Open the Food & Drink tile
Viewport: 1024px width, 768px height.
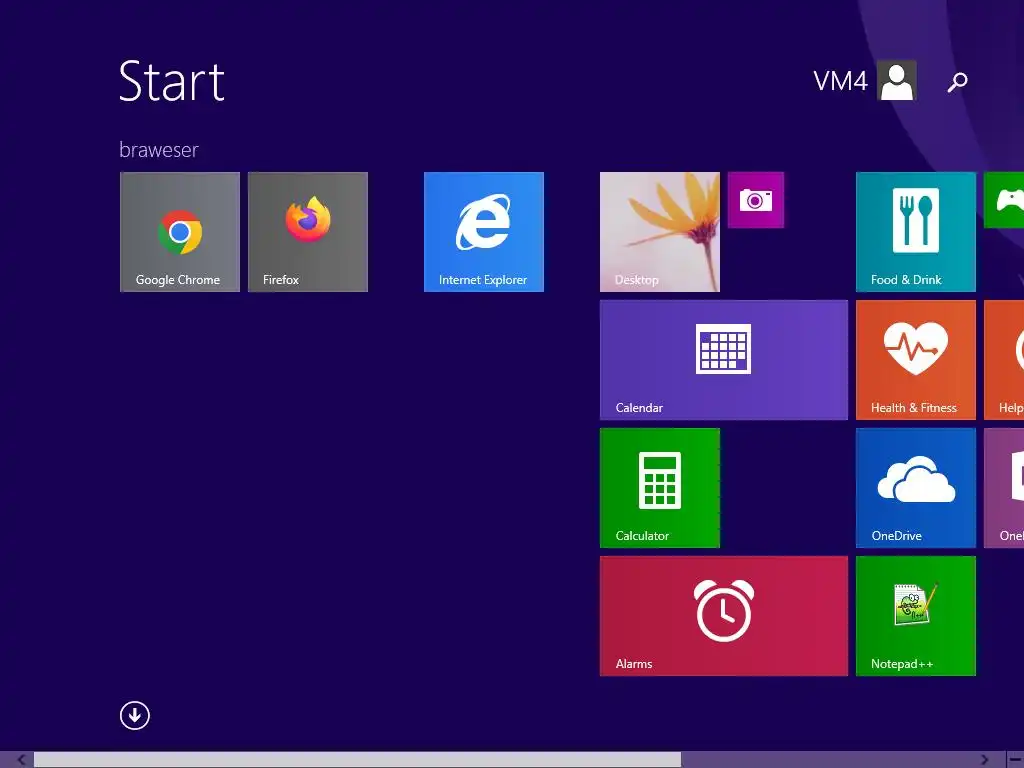916,232
